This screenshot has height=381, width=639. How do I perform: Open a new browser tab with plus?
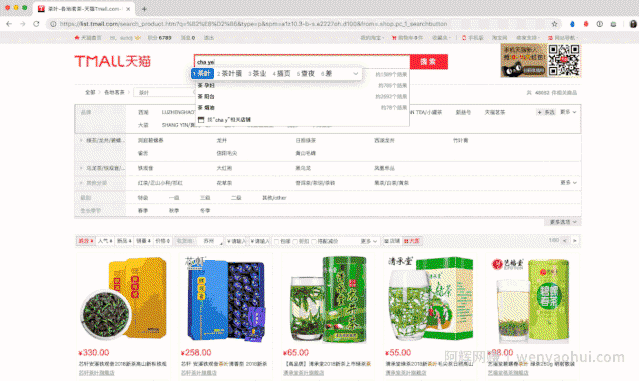click(144, 9)
